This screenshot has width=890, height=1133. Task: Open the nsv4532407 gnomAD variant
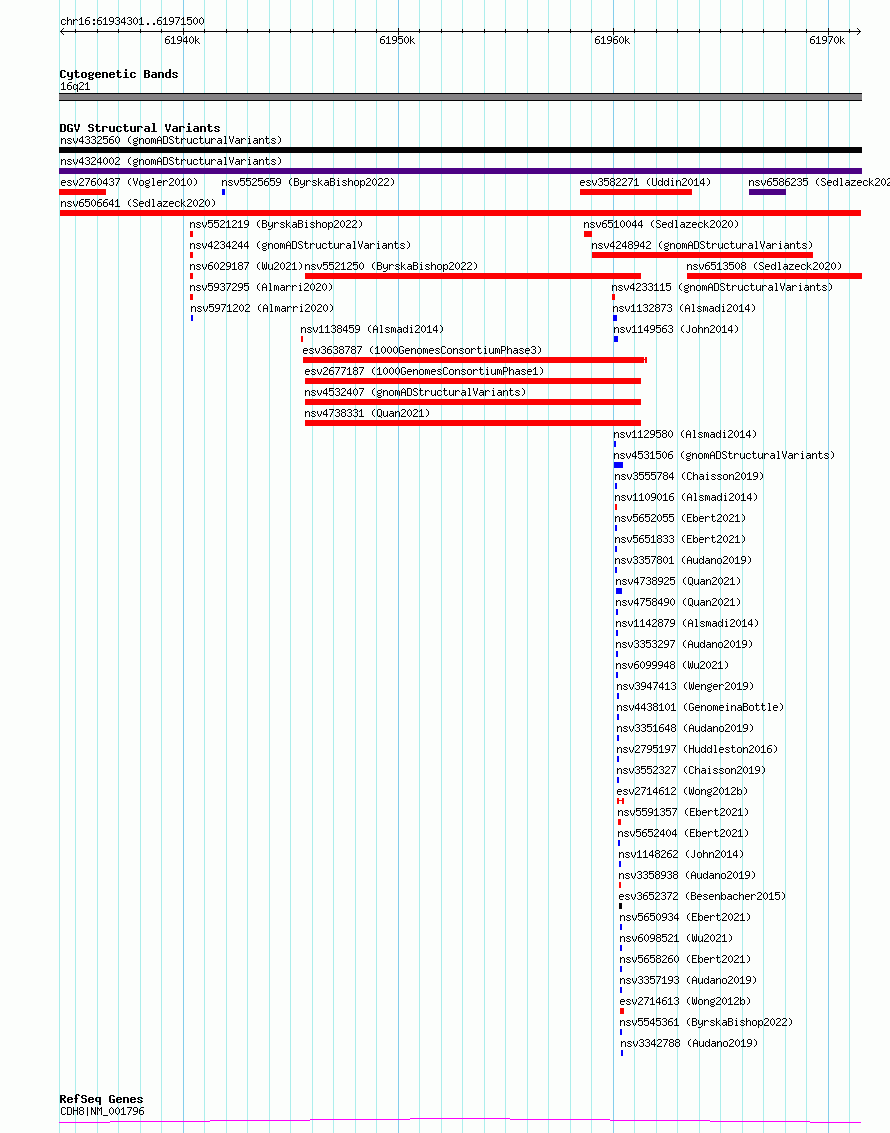(415, 392)
